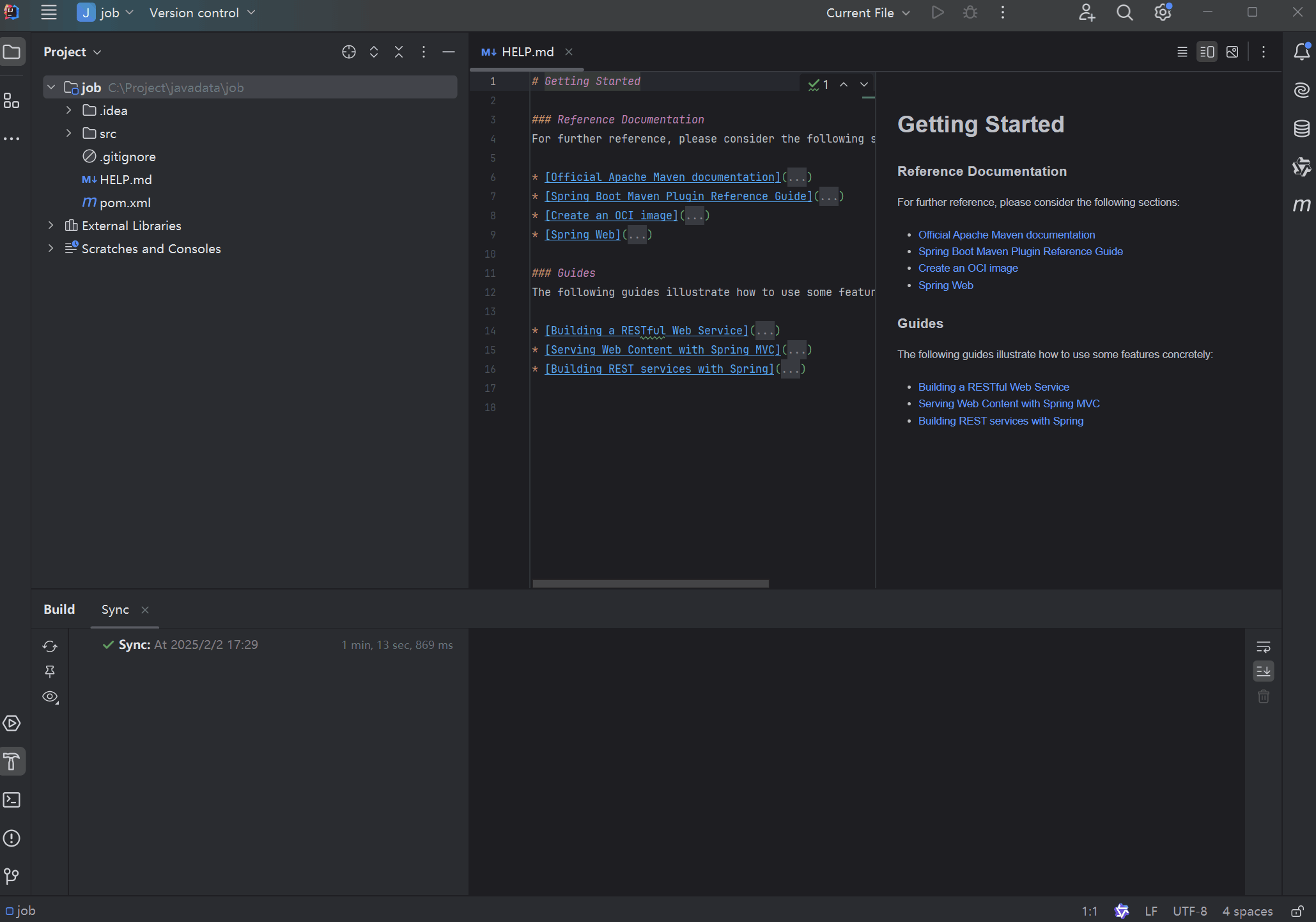
Task: Collapse all in Project panel
Action: point(399,52)
